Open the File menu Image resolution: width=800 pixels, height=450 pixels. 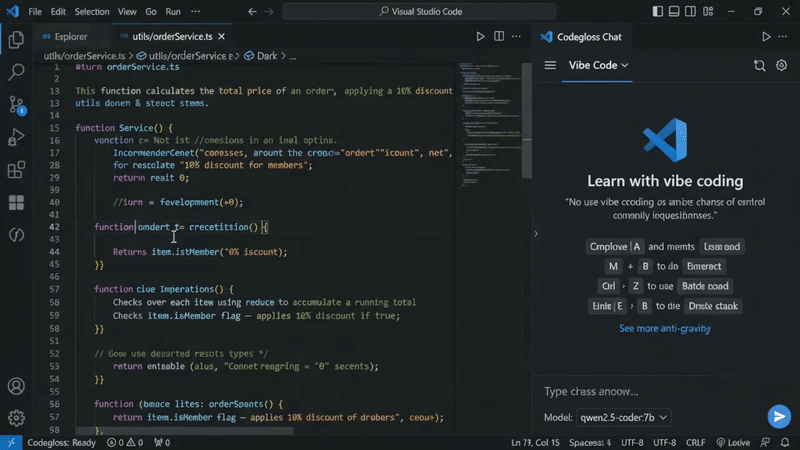35,11
